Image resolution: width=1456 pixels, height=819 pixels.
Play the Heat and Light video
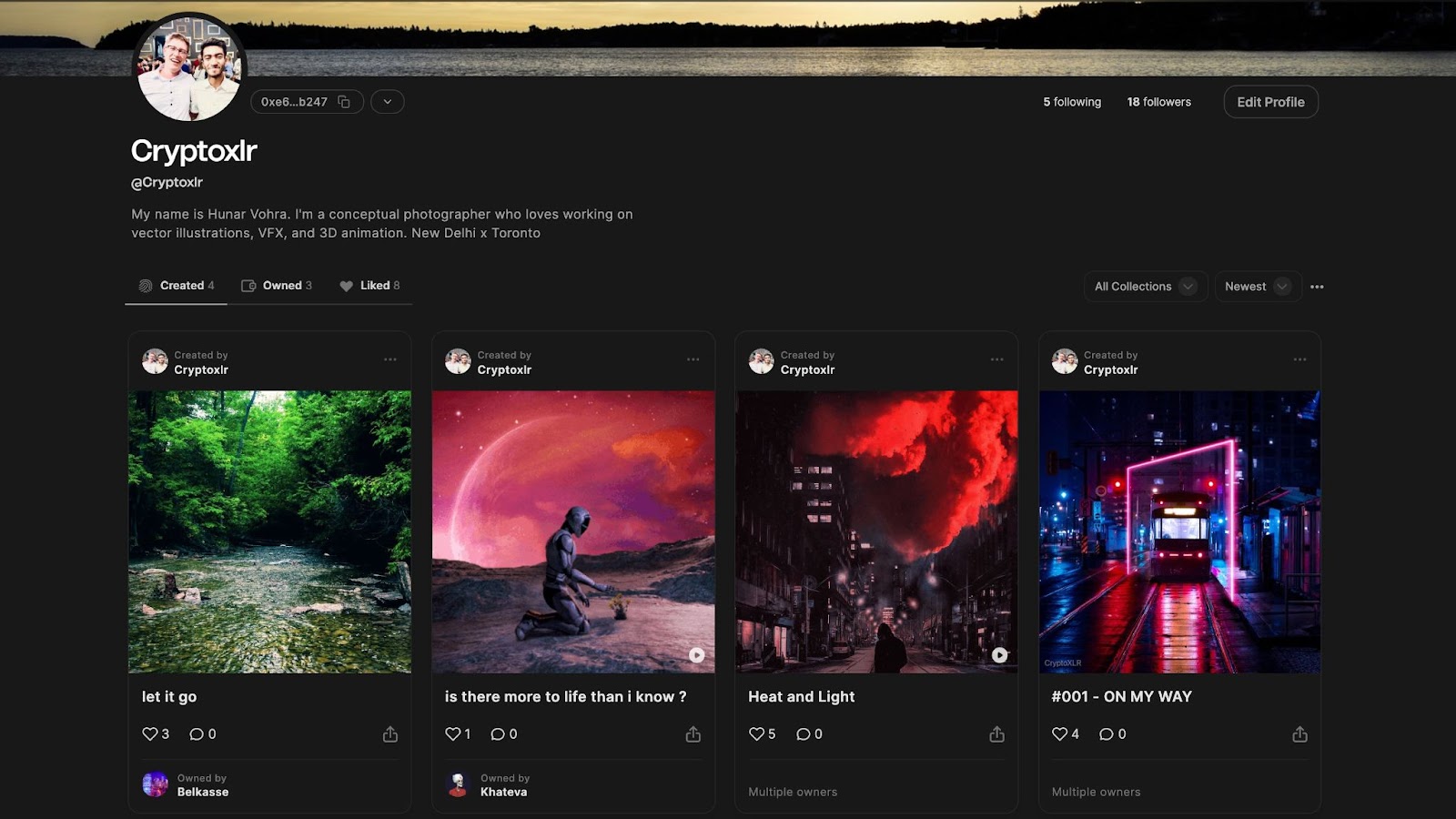click(x=999, y=654)
